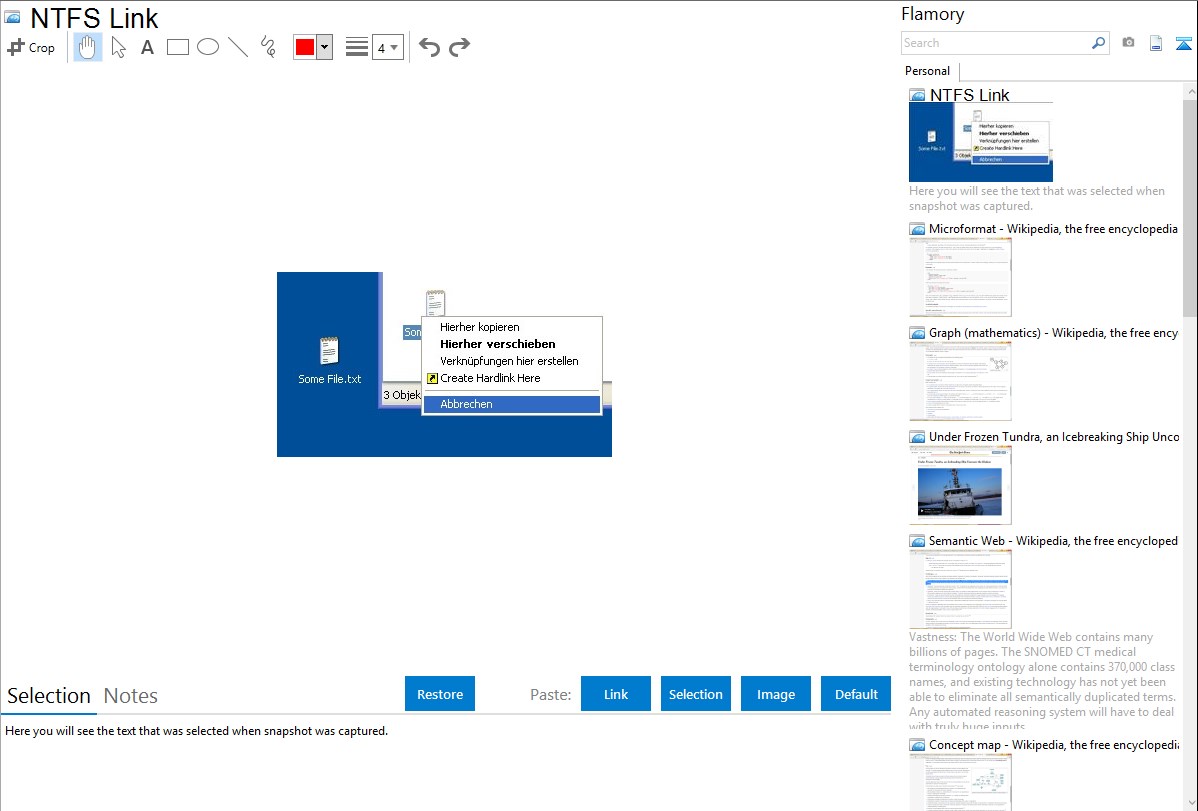Pick the freehand scribble tool
The height and width of the screenshot is (811, 1198).
(x=268, y=47)
